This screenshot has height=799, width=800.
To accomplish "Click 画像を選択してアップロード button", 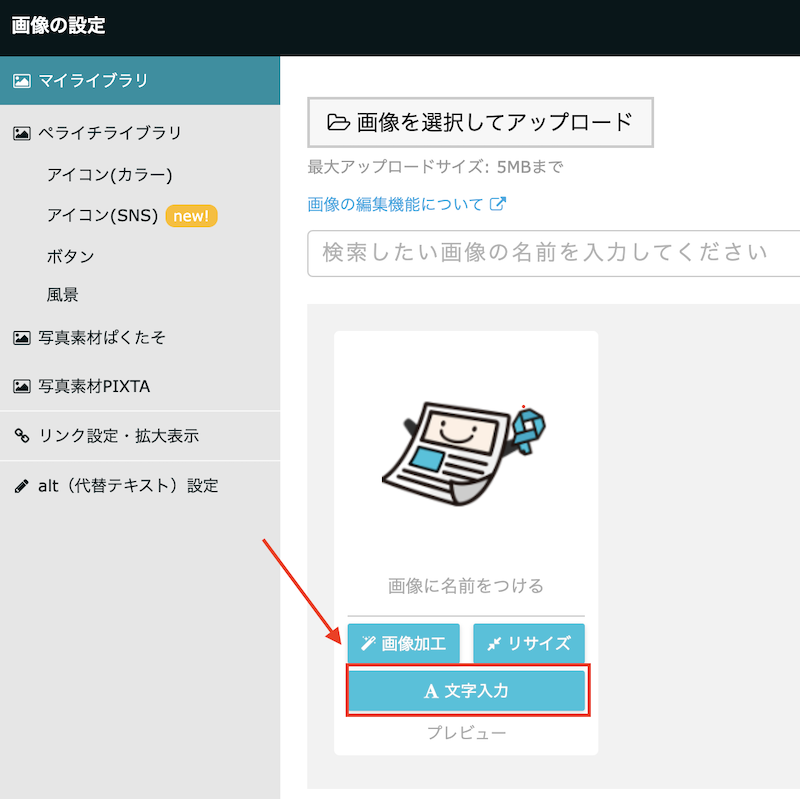I will coord(480,122).
